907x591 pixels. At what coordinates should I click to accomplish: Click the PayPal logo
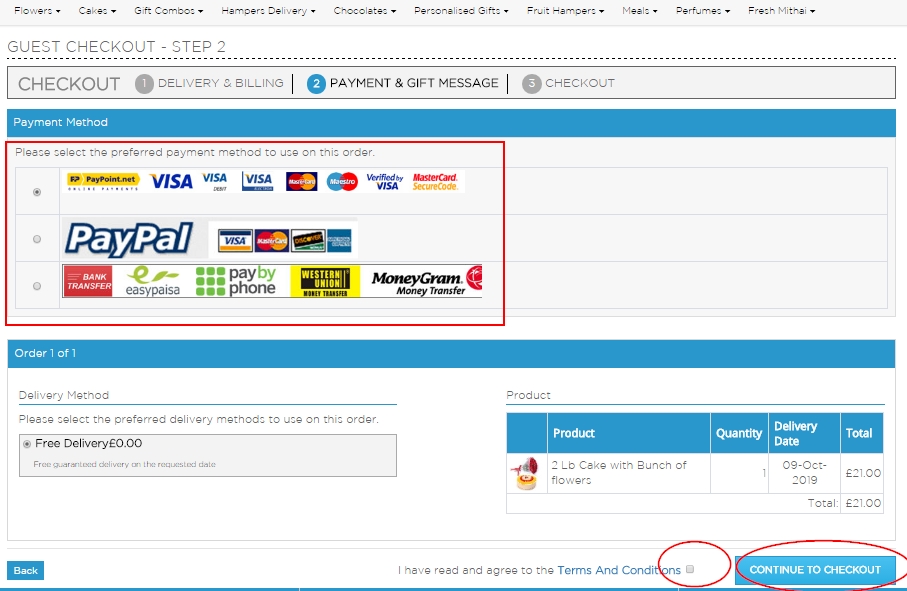click(x=130, y=239)
